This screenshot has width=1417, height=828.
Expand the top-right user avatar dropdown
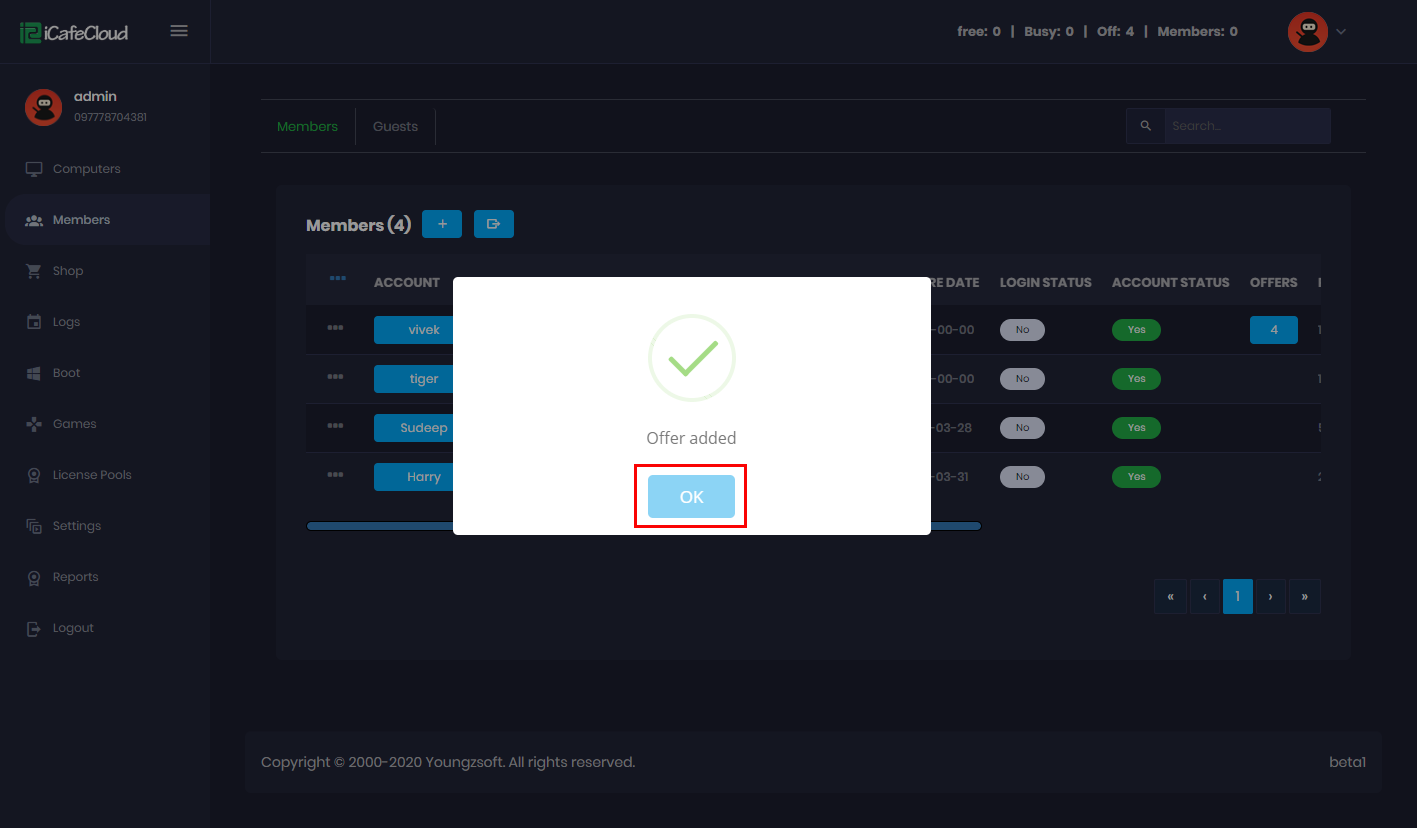pyautogui.click(x=1317, y=32)
